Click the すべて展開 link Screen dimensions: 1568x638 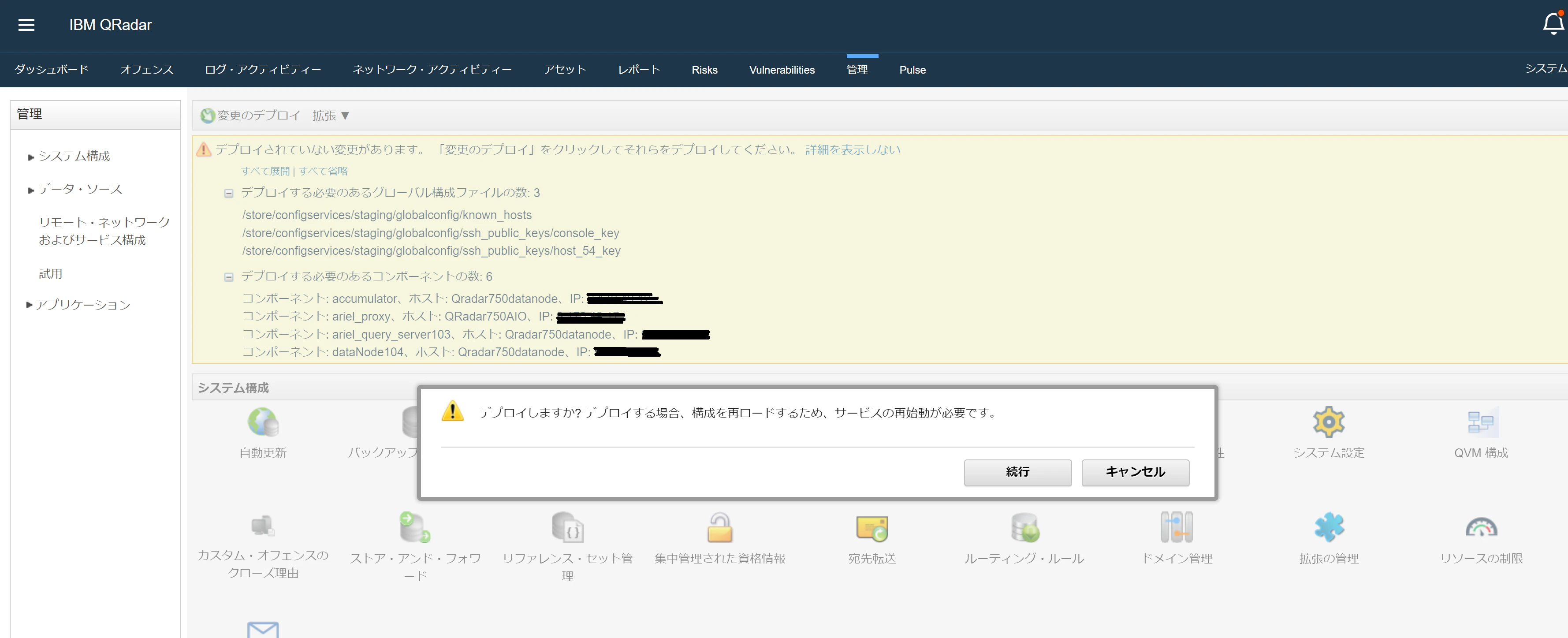(x=265, y=171)
